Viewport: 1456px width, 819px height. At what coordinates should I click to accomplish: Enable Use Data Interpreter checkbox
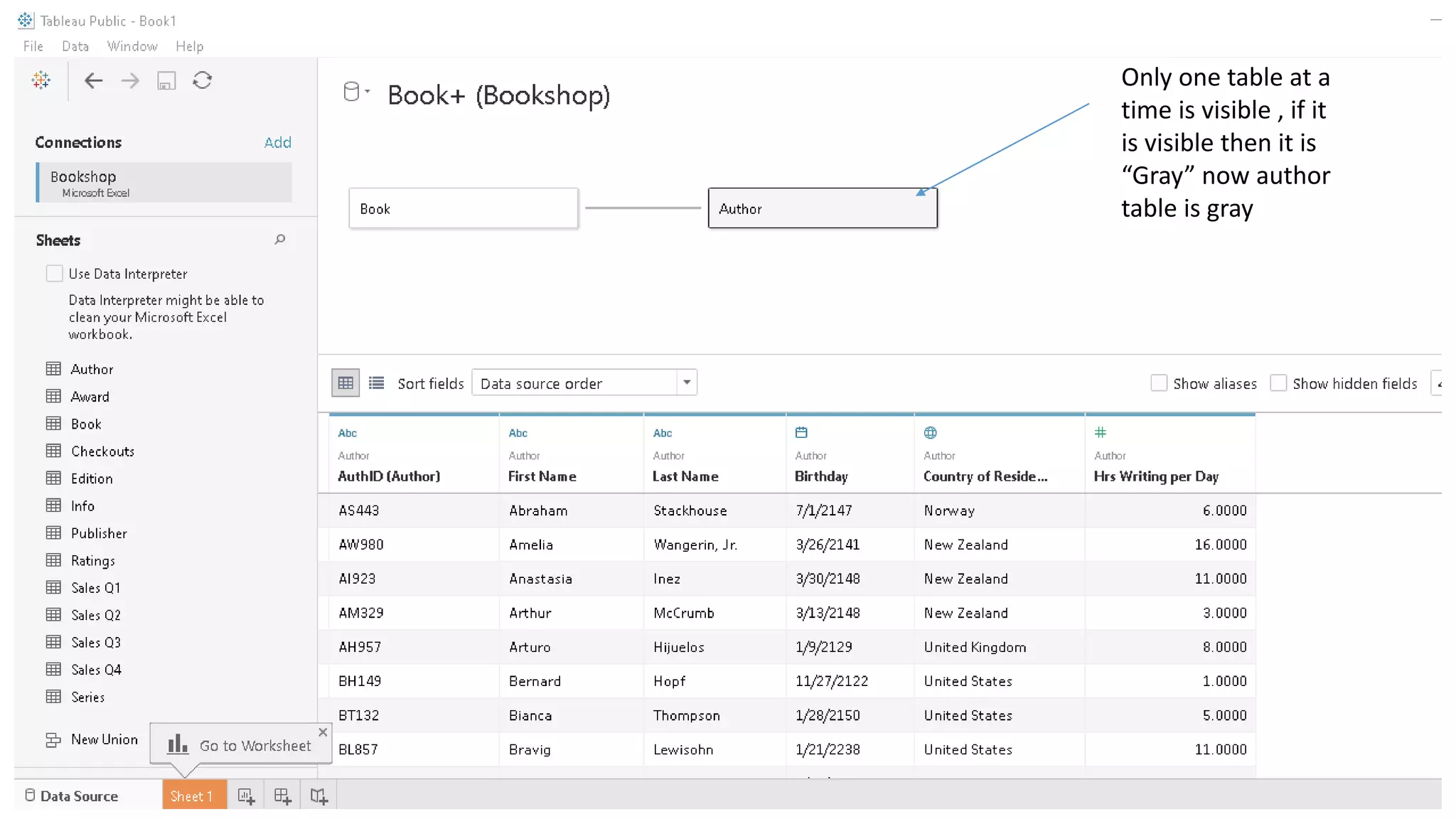point(54,274)
